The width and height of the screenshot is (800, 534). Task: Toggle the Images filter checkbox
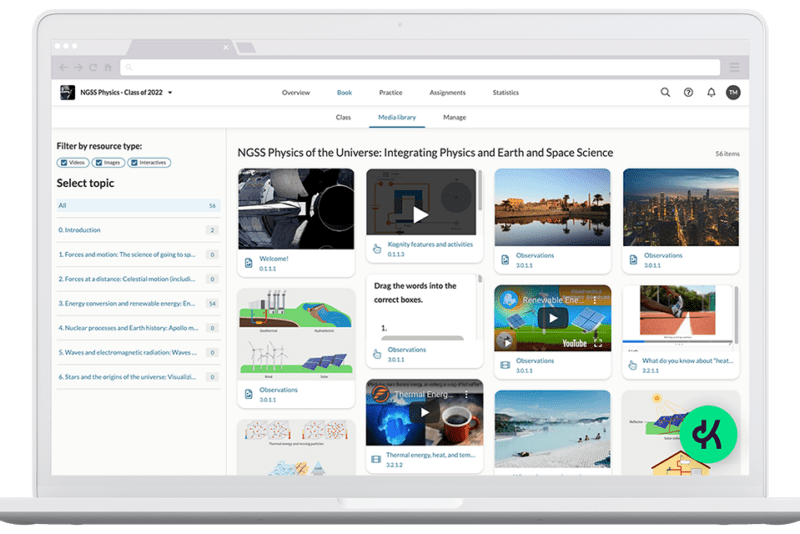click(x=98, y=162)
